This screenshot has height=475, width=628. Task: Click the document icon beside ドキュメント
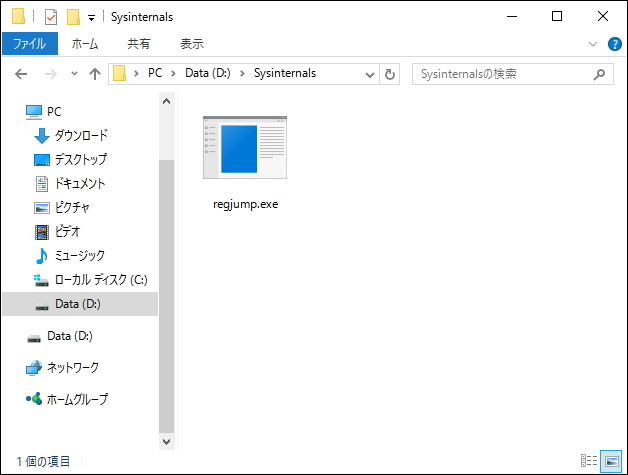(x=42, y=184)
